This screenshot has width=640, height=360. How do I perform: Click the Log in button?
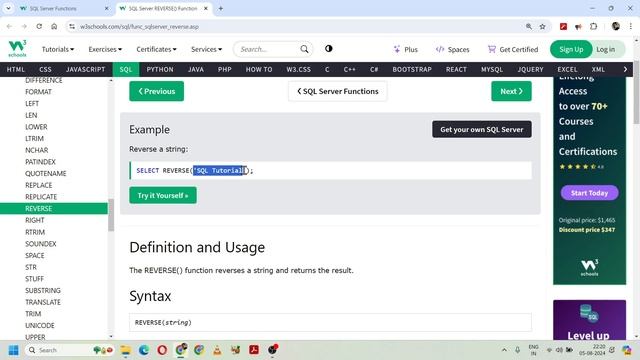click(606, 49)
